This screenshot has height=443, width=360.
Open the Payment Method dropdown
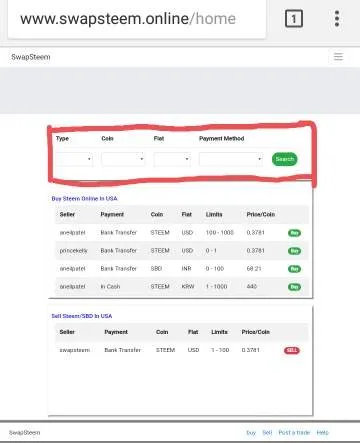[x=231, y=159]
